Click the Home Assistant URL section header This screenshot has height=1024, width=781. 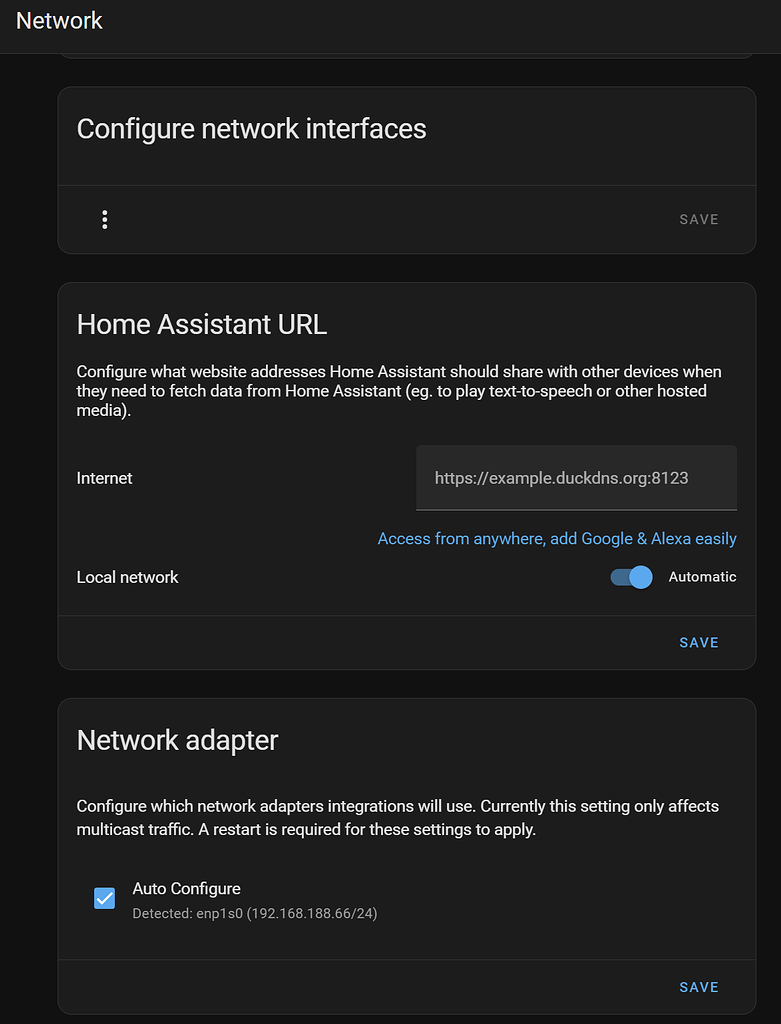pos(202,324)
